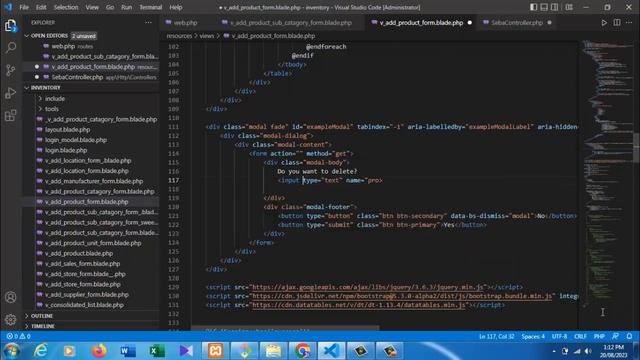Expand the include folder
640x360 pixels.
coord(55,99)
